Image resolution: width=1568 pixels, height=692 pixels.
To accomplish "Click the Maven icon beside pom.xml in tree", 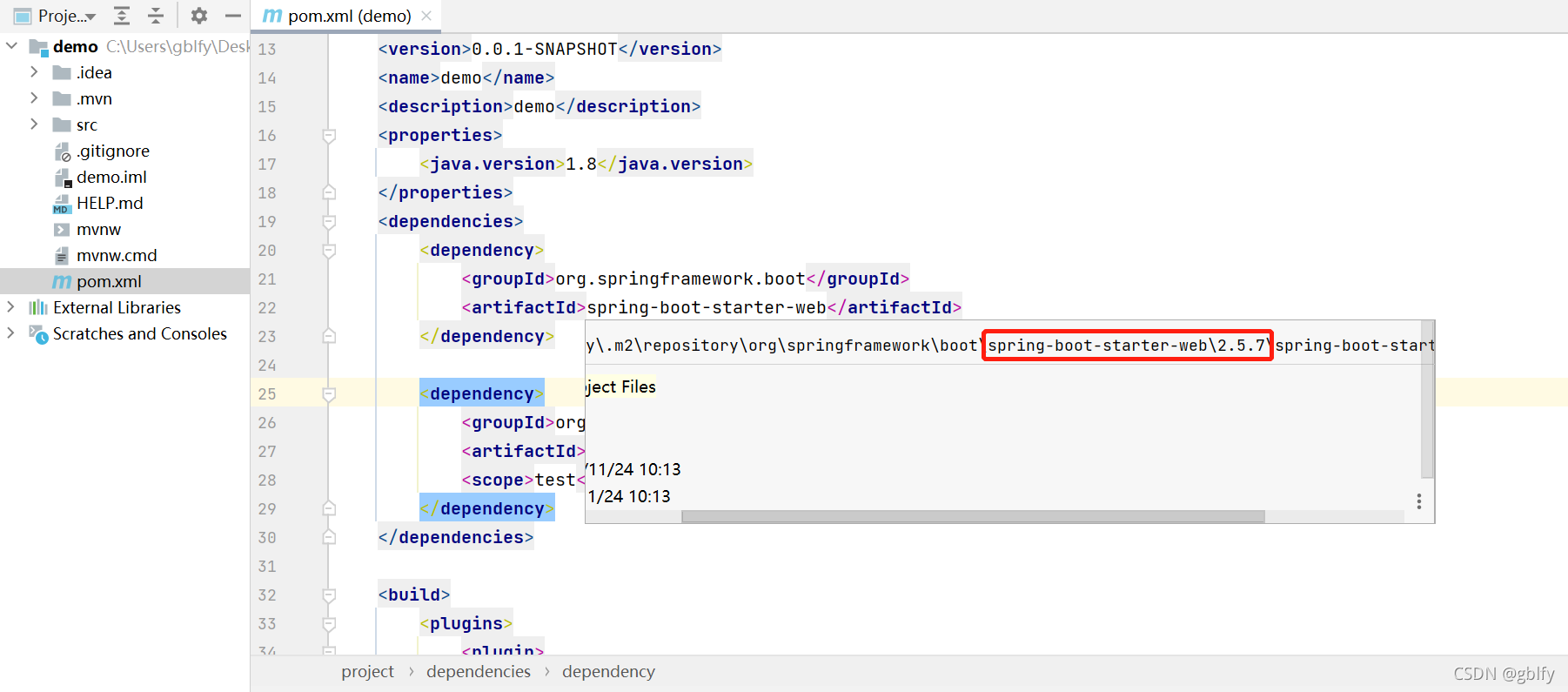I will pos(62,281).
